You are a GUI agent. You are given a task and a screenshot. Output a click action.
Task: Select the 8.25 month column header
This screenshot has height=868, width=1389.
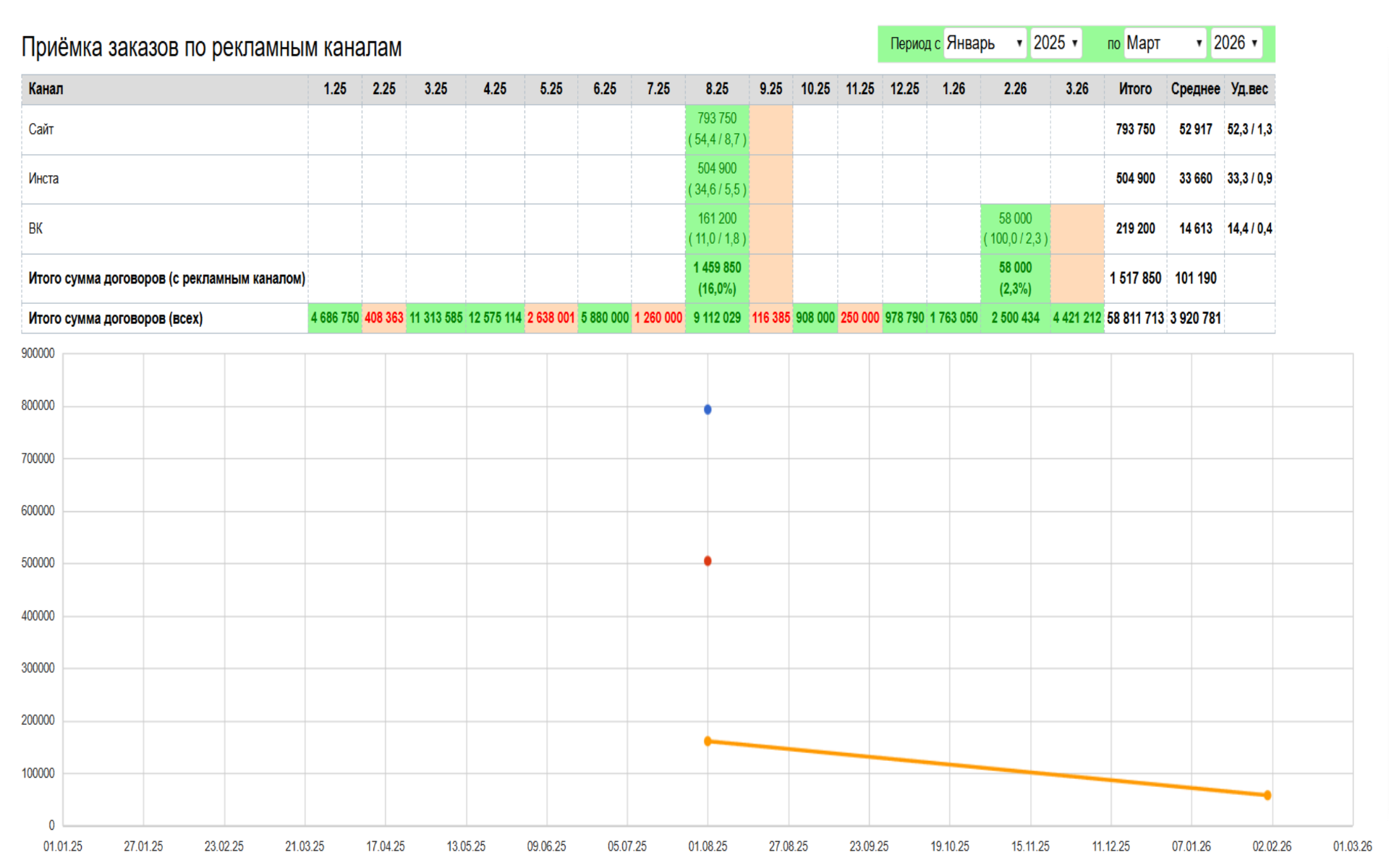(717, 89)
